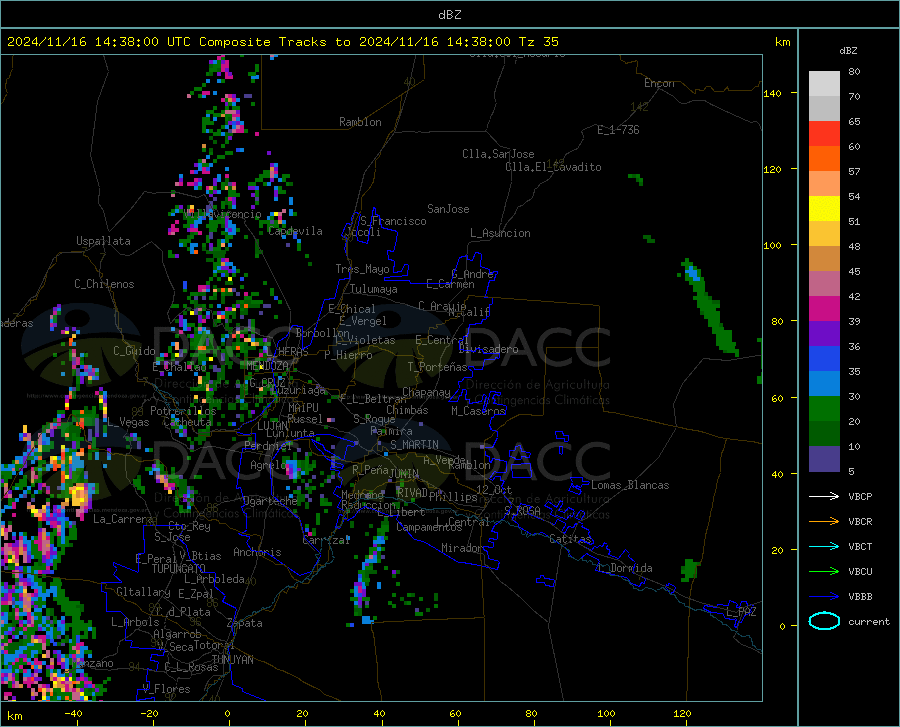Click the 'VBCP' legend label

pyautogui.click(x=860, y=496)
